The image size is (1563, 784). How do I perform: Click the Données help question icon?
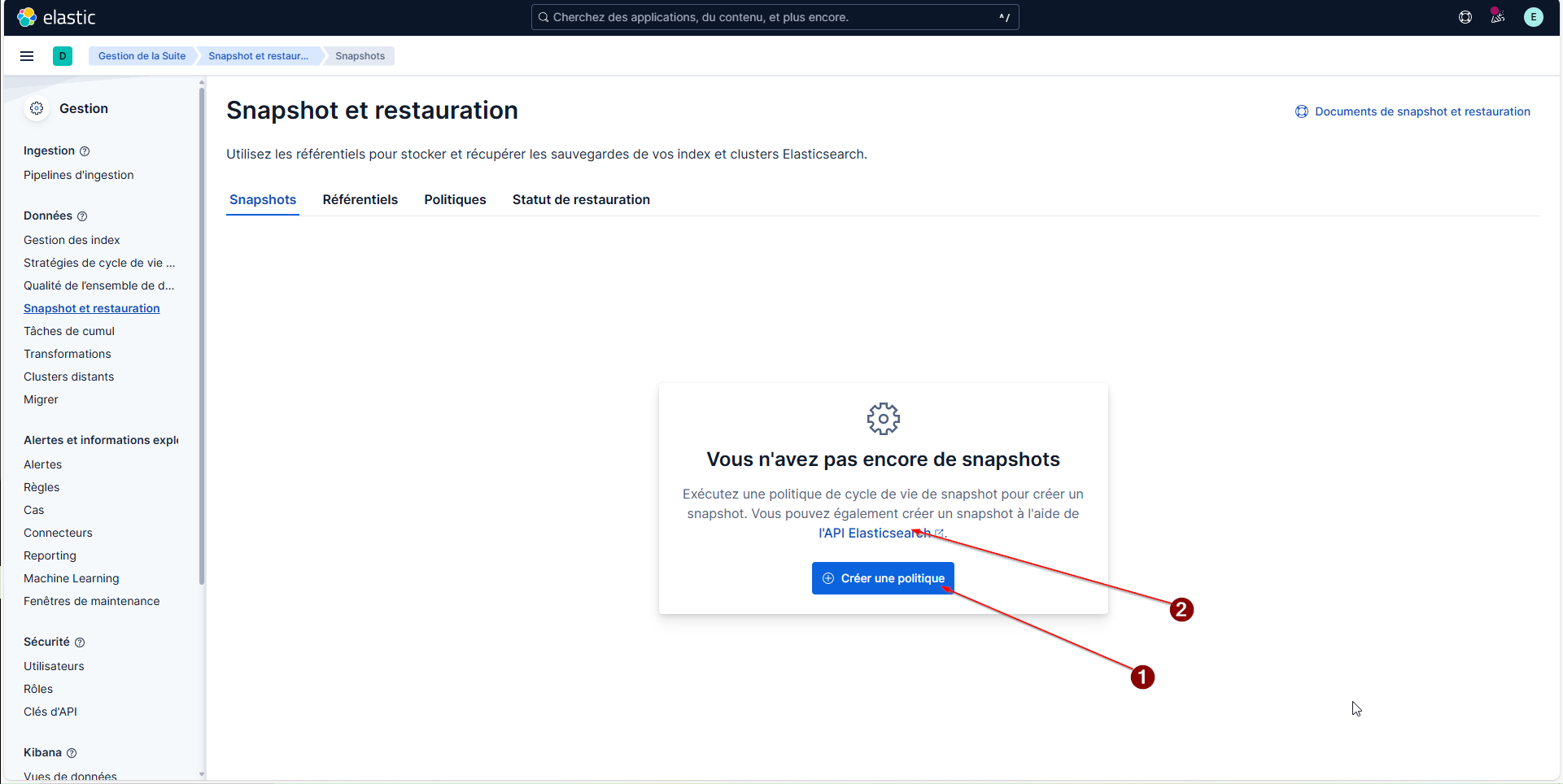82,216
